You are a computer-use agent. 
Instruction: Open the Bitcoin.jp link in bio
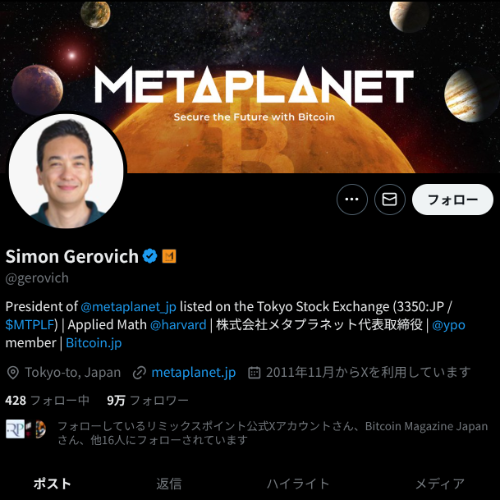click(94, 343)
